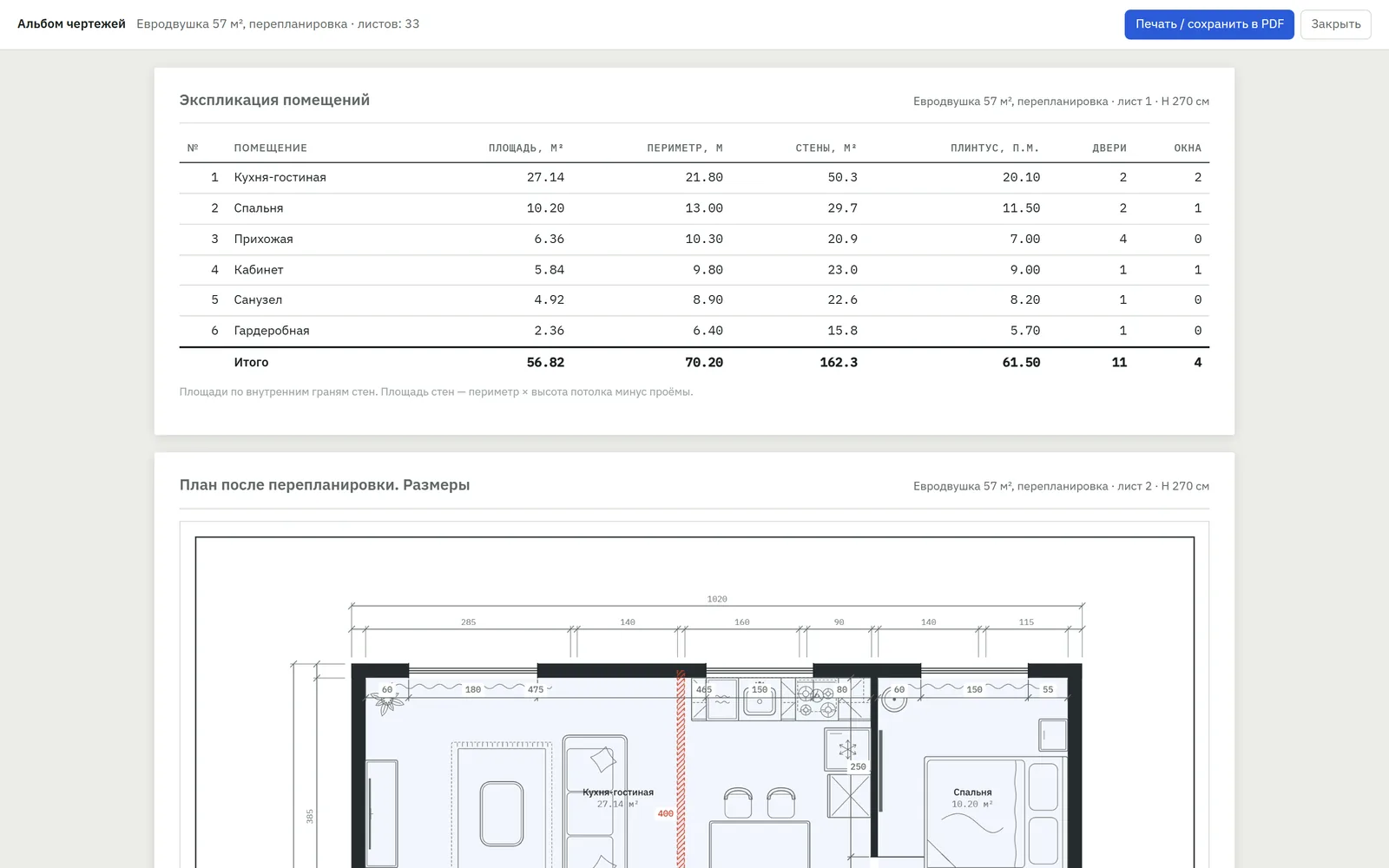
Task: Click total plinth value 61.50
Action: click(x=1021, y=362)
